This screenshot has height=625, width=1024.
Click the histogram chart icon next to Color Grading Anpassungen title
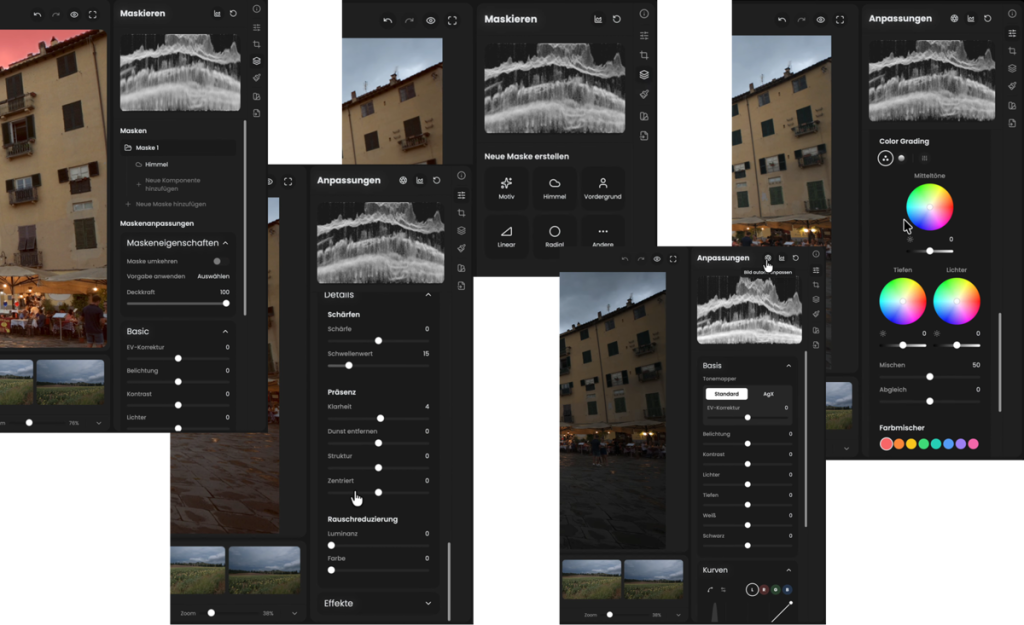[971, 19]
